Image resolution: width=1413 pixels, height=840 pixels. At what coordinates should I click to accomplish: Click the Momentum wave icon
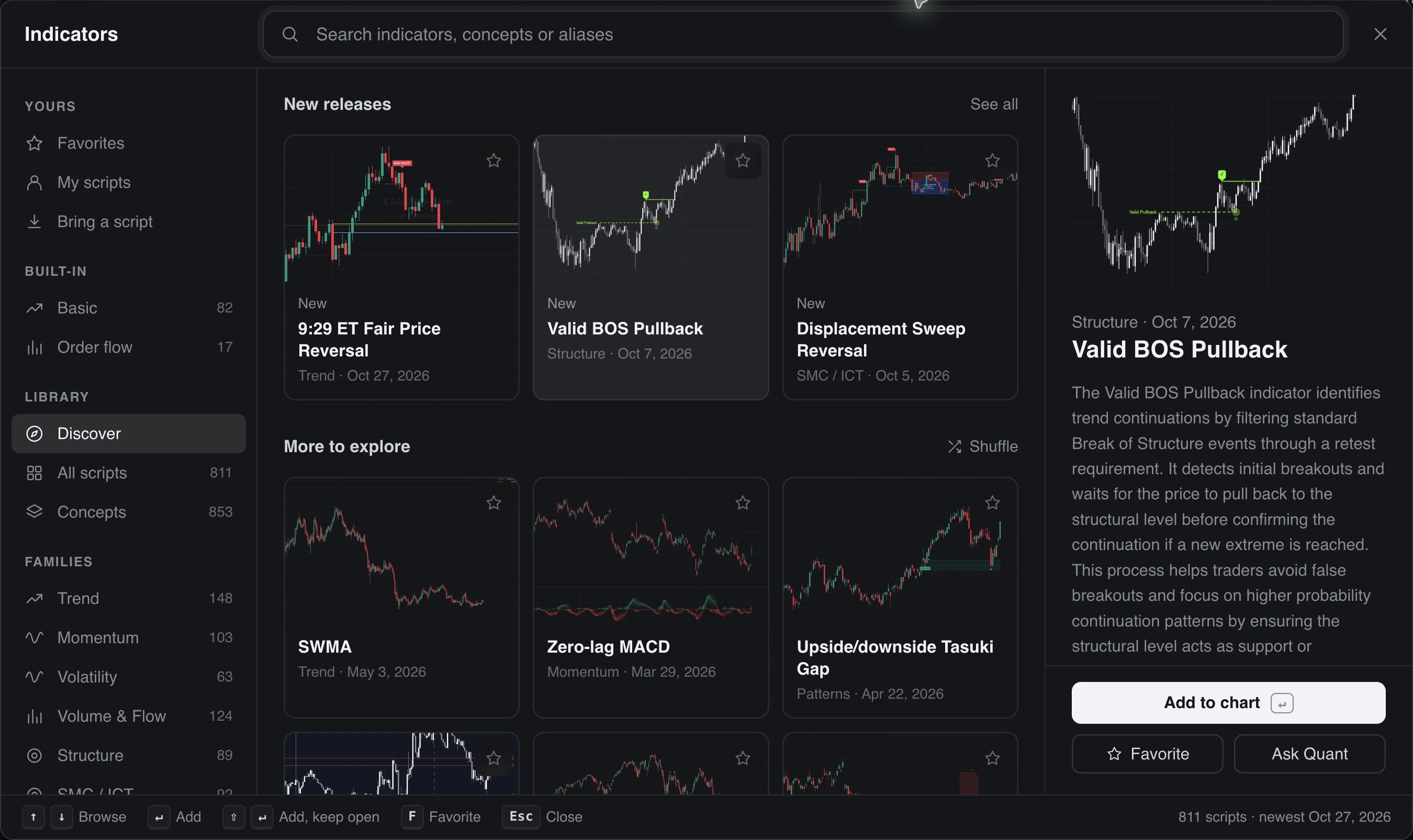point(35,637)
